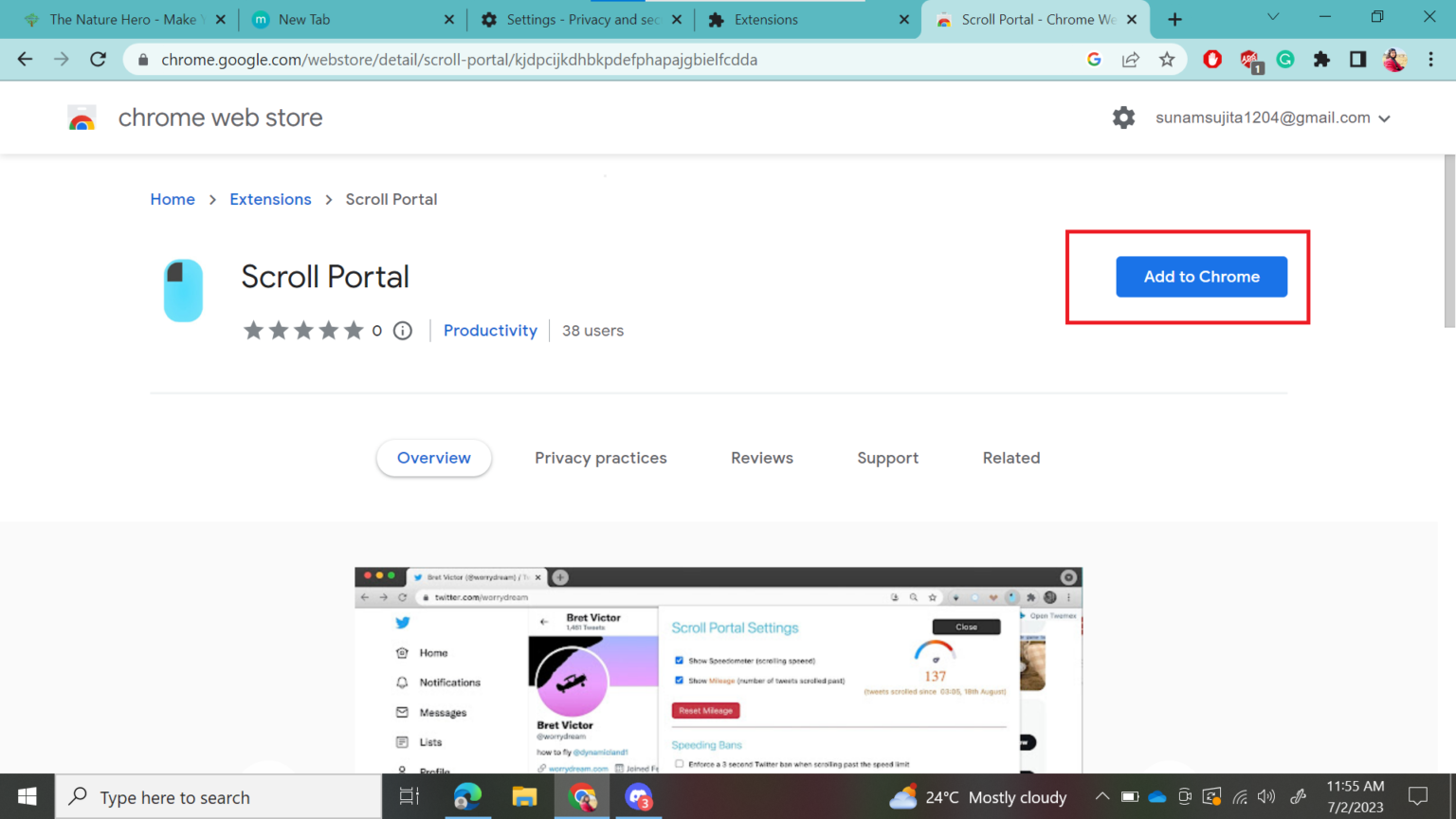Open the tab search chevron

coord(1273,17)
